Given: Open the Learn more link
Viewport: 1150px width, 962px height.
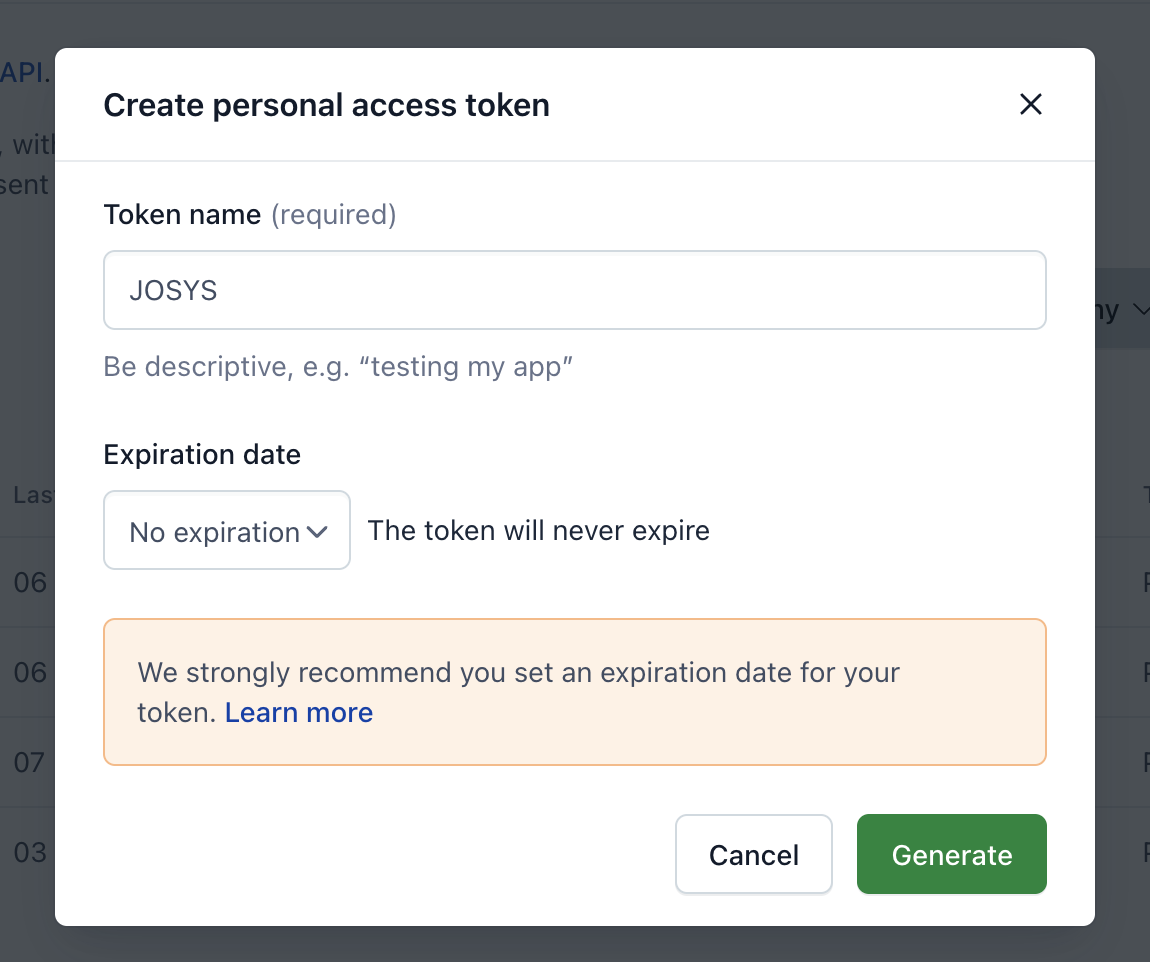Looking at the screenshot, I should click(x=298, y=712).
